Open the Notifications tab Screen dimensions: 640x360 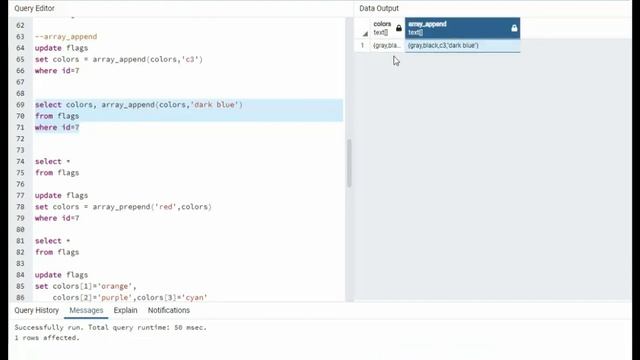[x=169, y=310]
